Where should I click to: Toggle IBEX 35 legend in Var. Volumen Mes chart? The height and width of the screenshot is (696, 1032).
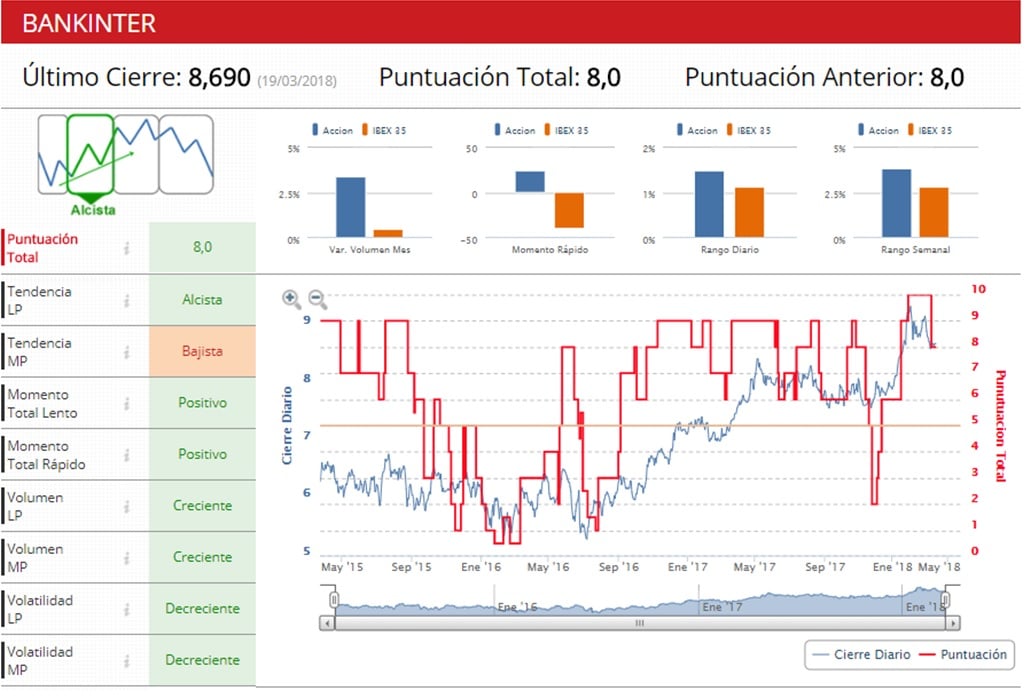point(384,130)
